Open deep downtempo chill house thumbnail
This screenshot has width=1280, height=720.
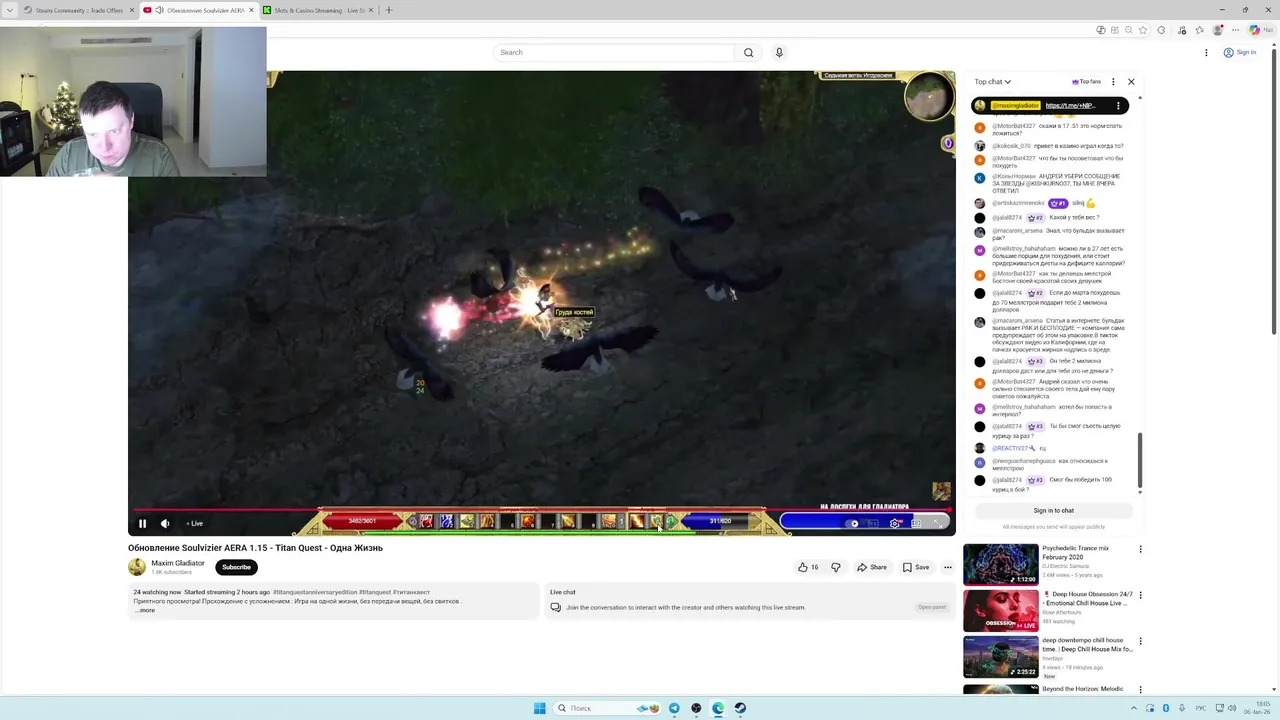click(1000, 657)
